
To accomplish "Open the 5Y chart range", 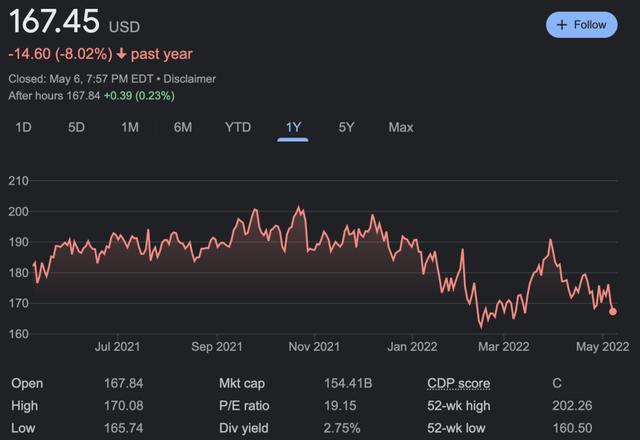I will tap(346, 127).
